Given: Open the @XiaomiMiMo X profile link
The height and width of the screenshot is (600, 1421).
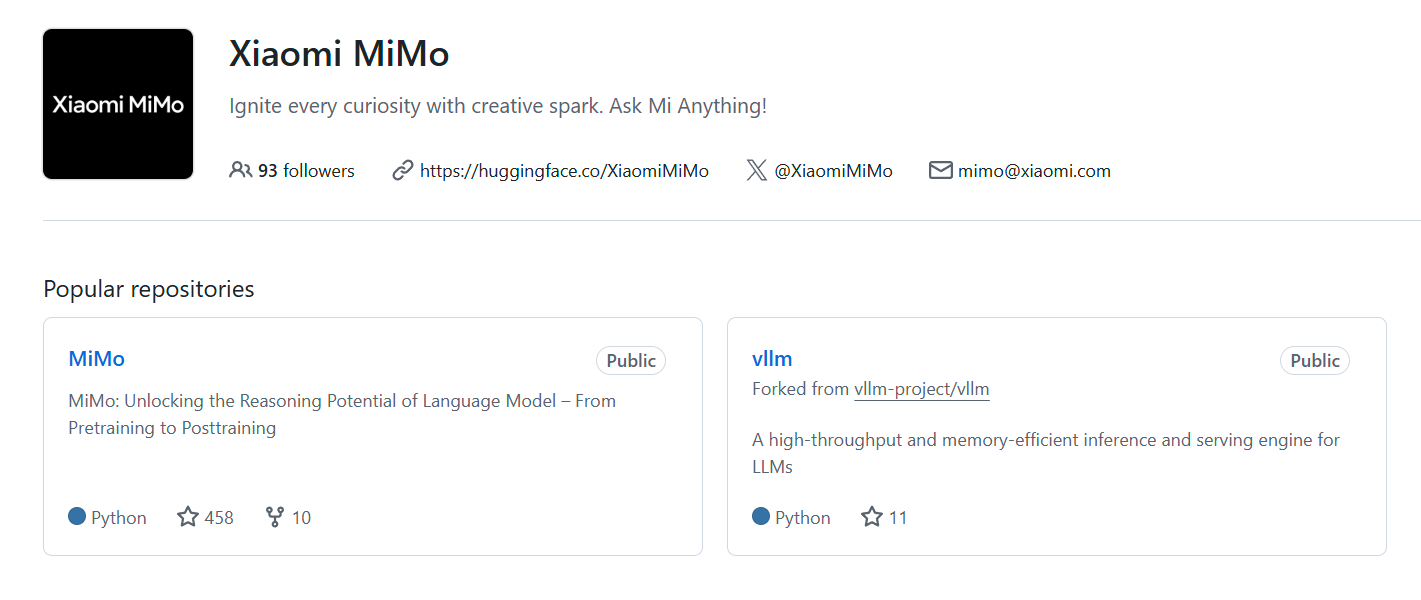Looking at the screenshot, I should 833,171.
